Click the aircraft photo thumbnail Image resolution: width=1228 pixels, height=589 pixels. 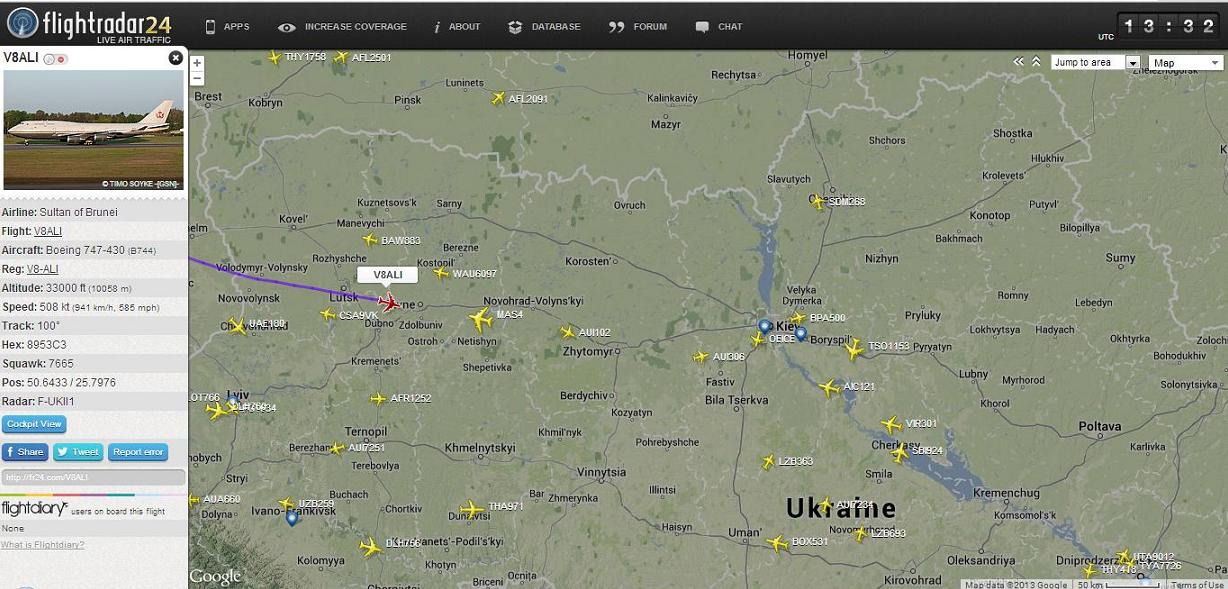(94, 130)
